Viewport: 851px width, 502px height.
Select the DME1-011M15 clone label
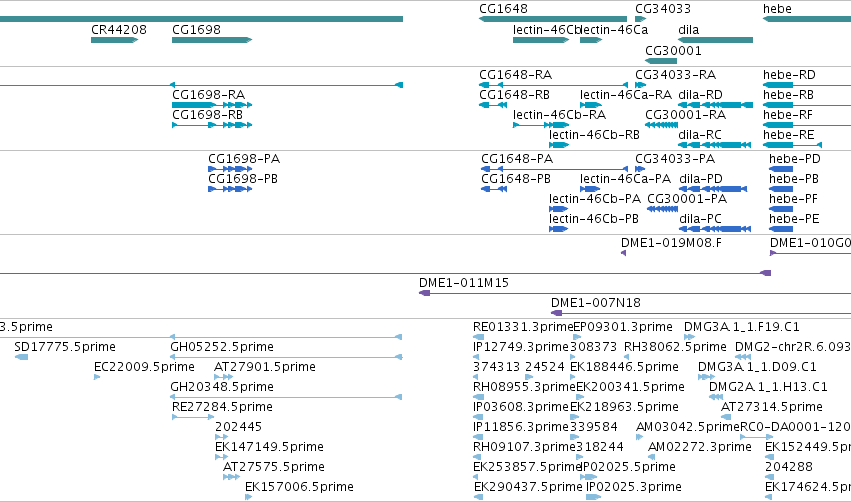click(x=464, y=283)
